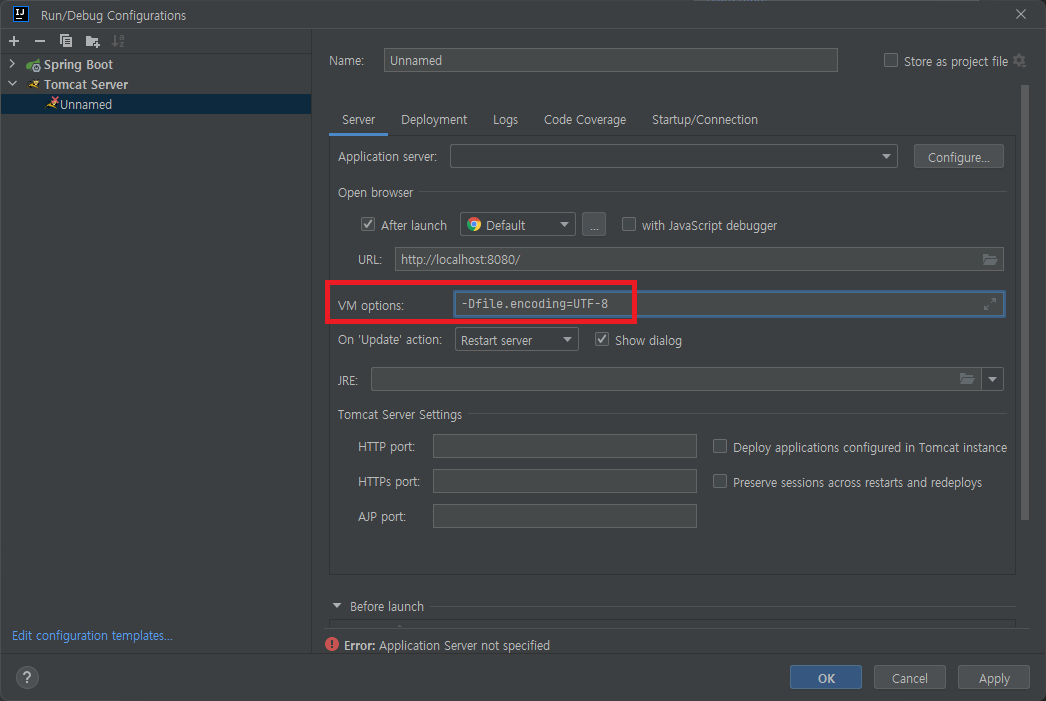The width and height of the screenshot is (1046, 701).
Task: Open the help question mark button
Action: coord(27,678)
